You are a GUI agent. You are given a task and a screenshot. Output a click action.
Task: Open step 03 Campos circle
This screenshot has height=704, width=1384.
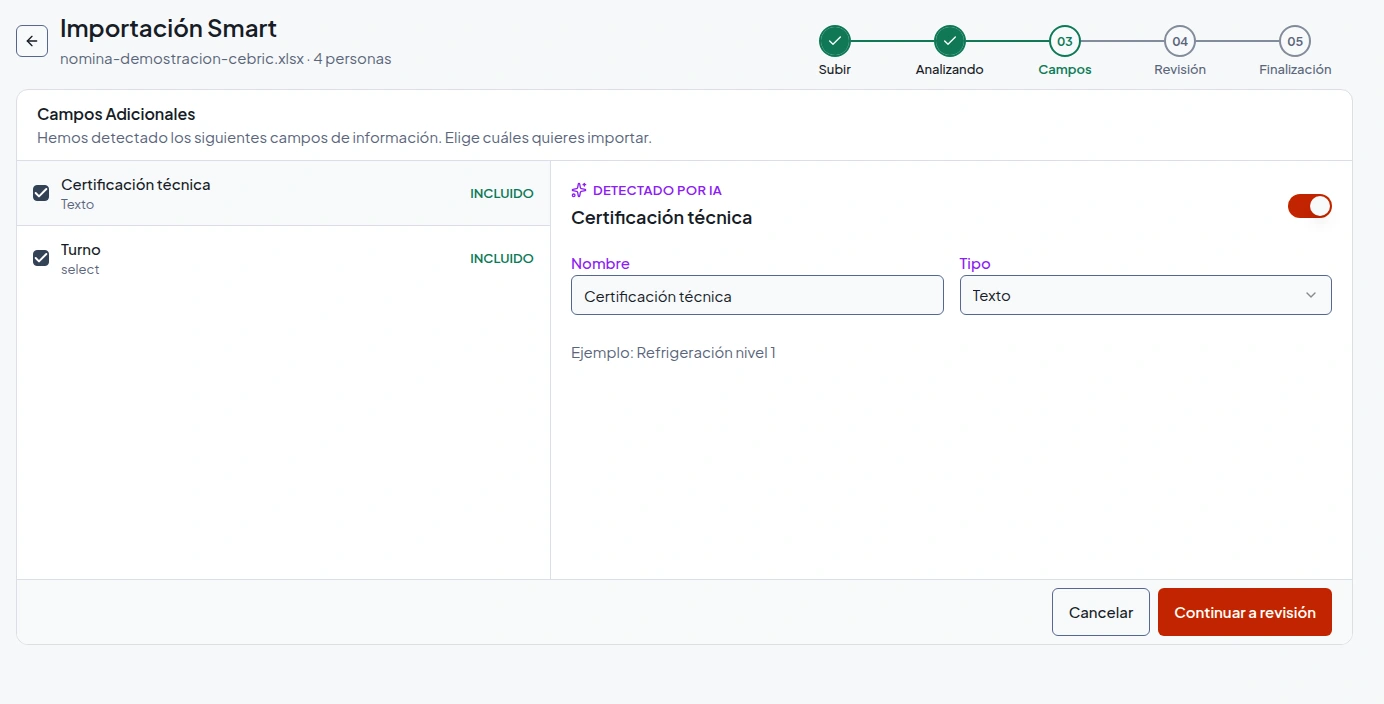tap(1065, 41)
